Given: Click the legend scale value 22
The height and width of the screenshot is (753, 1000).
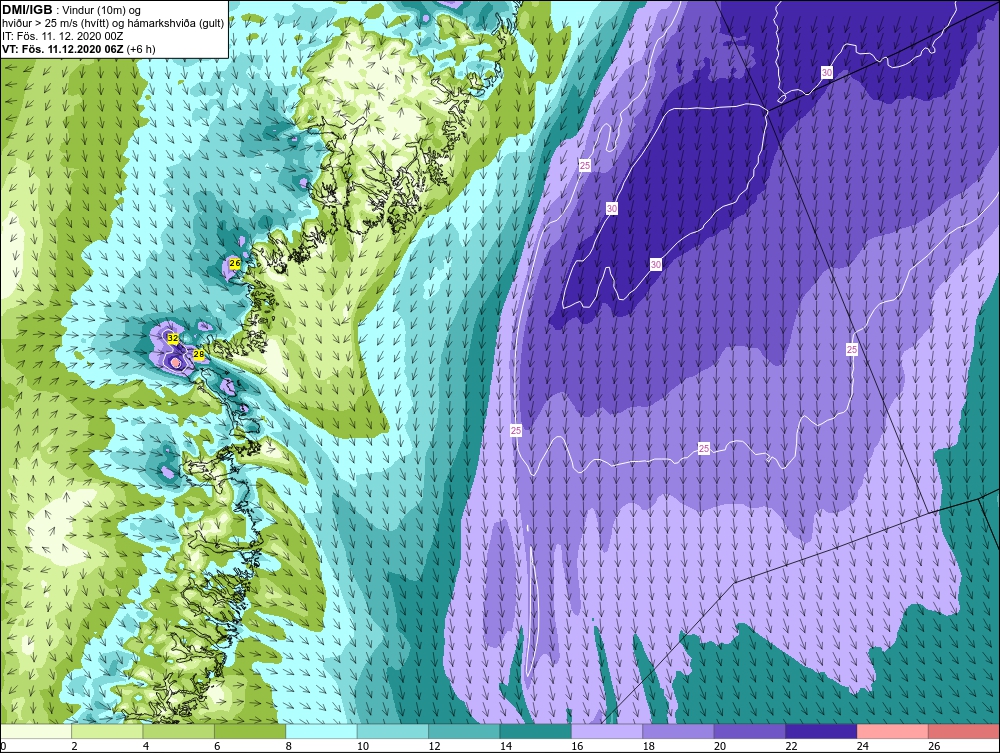Looking at the screenshot, I should [791, 746].
